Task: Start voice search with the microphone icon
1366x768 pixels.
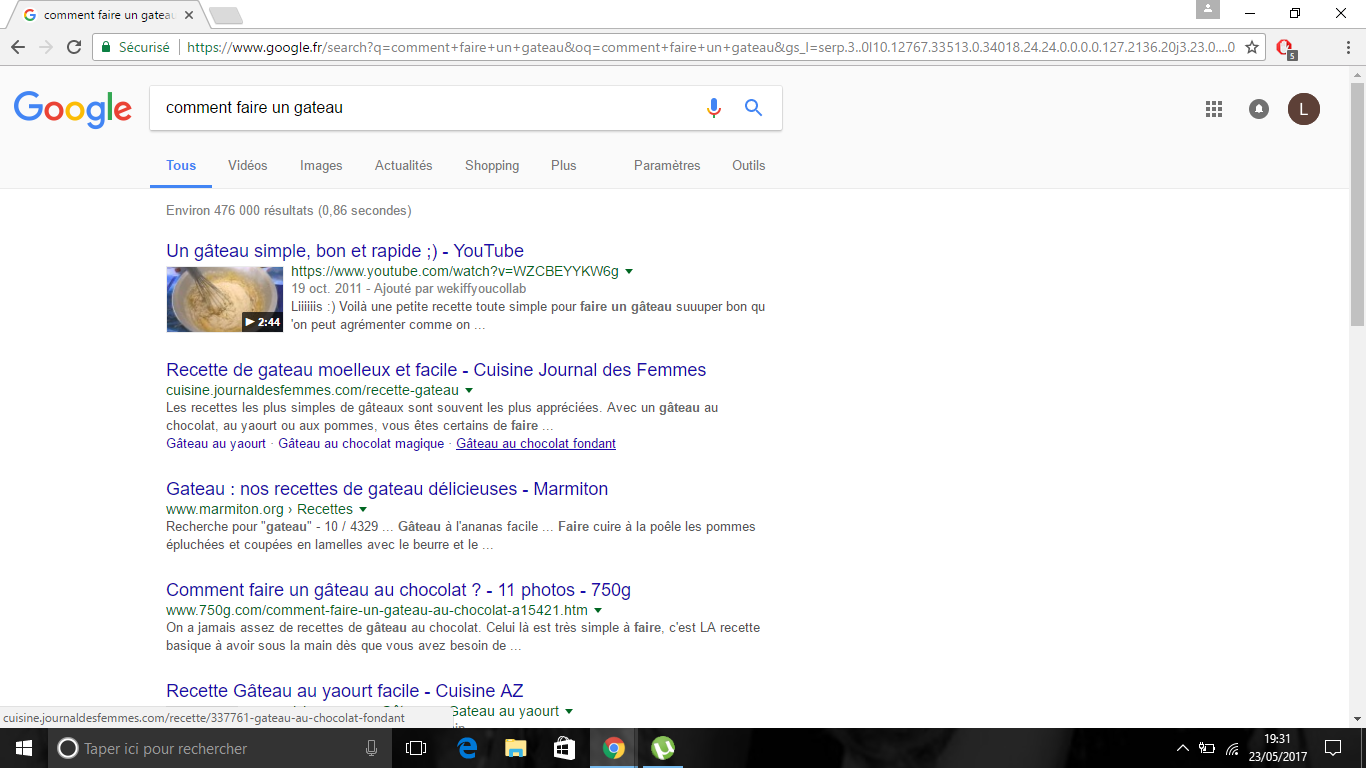Action: click(x=714, y=108)
